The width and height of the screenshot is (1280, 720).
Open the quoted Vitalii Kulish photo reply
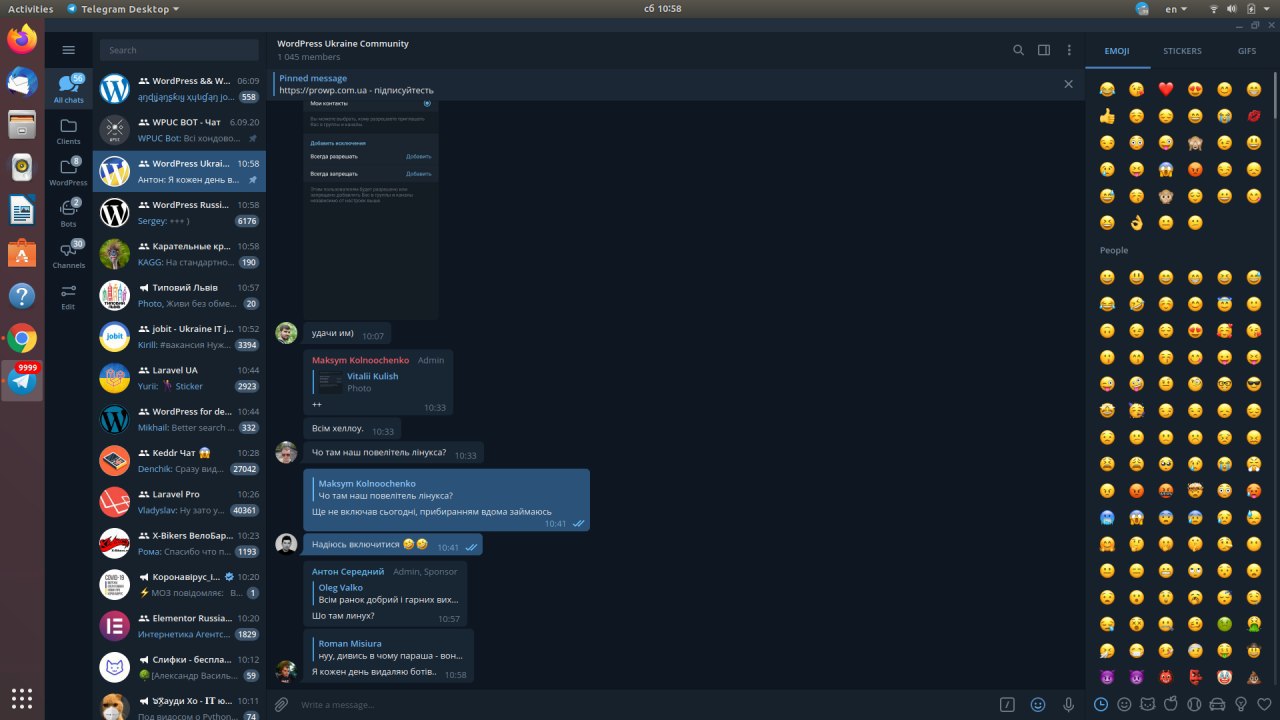(378, 382)
